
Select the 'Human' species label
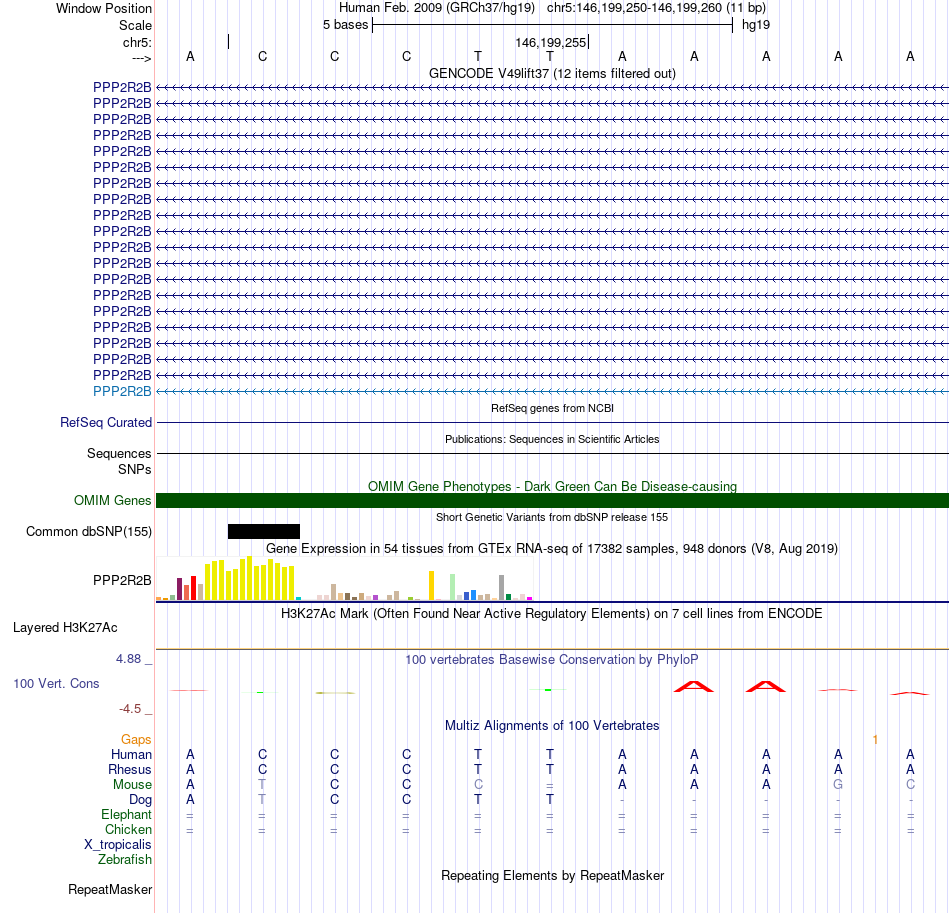[x=131, y=754]
